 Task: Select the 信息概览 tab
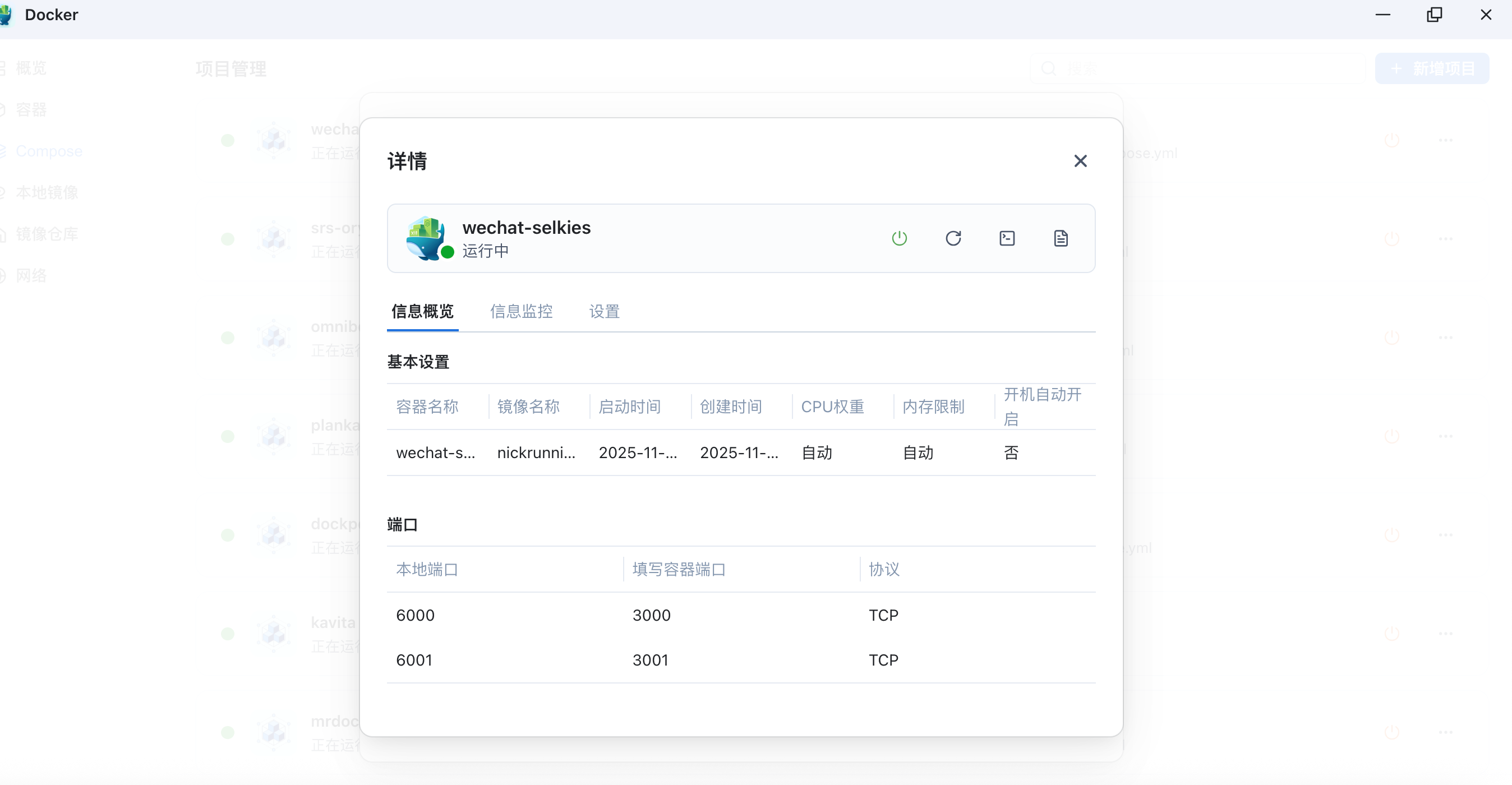423,312
